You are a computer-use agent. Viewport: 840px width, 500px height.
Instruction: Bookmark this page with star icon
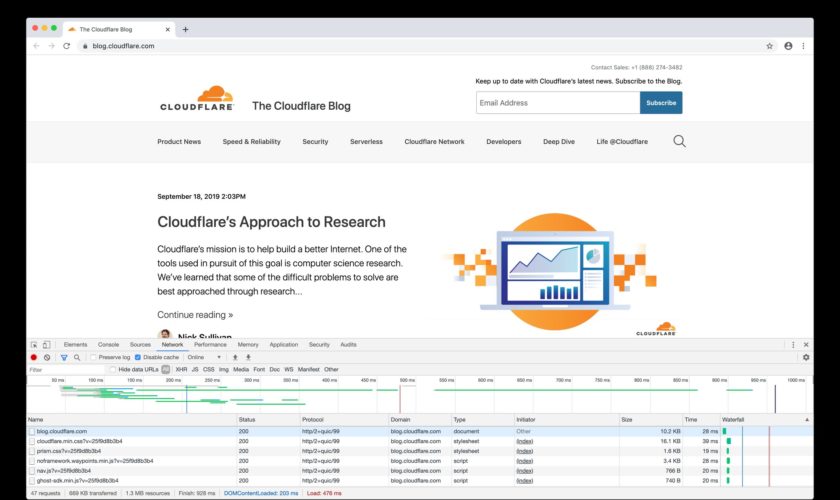769,46
